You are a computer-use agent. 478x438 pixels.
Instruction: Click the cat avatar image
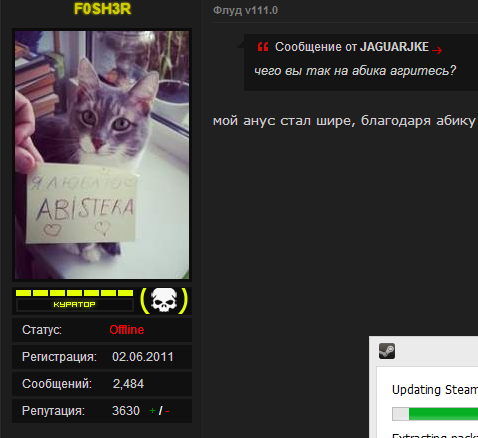(102, 155)
